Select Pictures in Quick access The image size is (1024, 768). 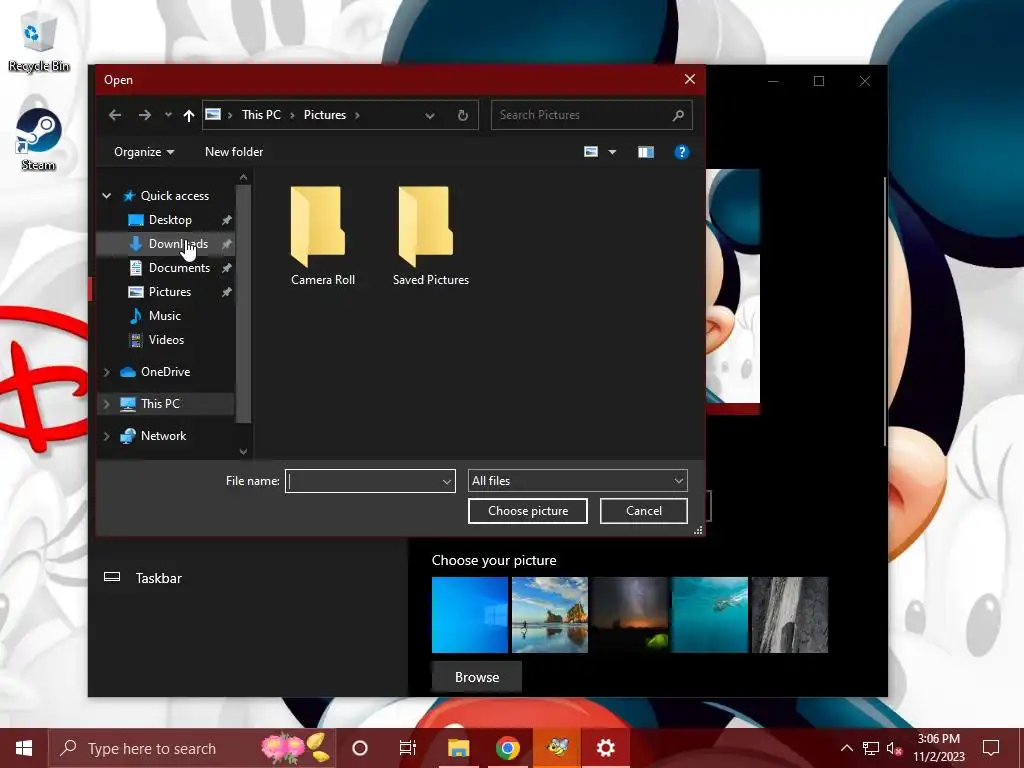pyautogui.click(x=169, y=291)
